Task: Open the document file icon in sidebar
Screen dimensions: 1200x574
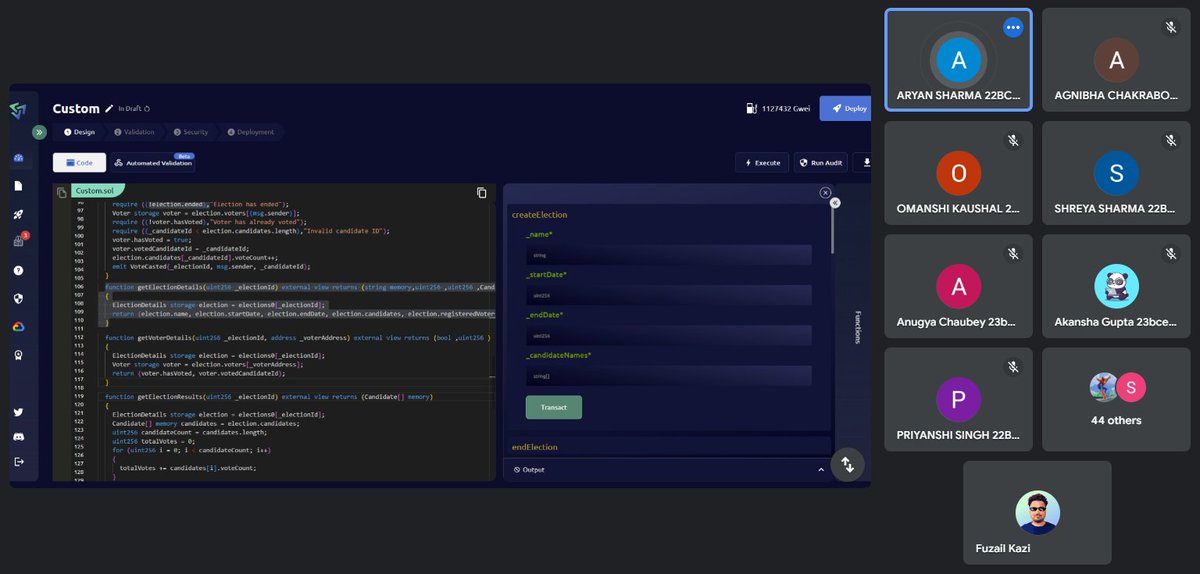Action: (x=19, y=186)
